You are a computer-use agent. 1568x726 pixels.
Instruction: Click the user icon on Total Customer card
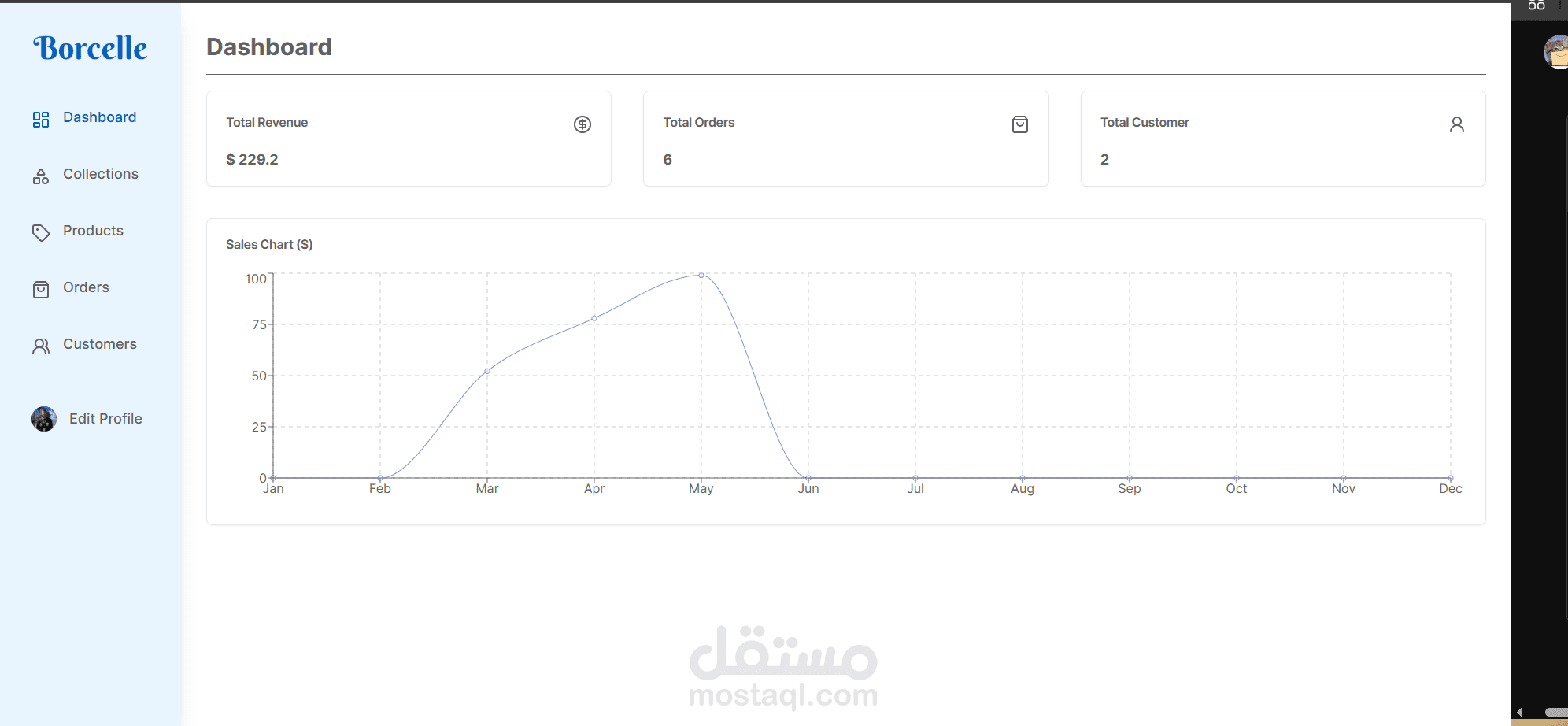point(1457,124)
